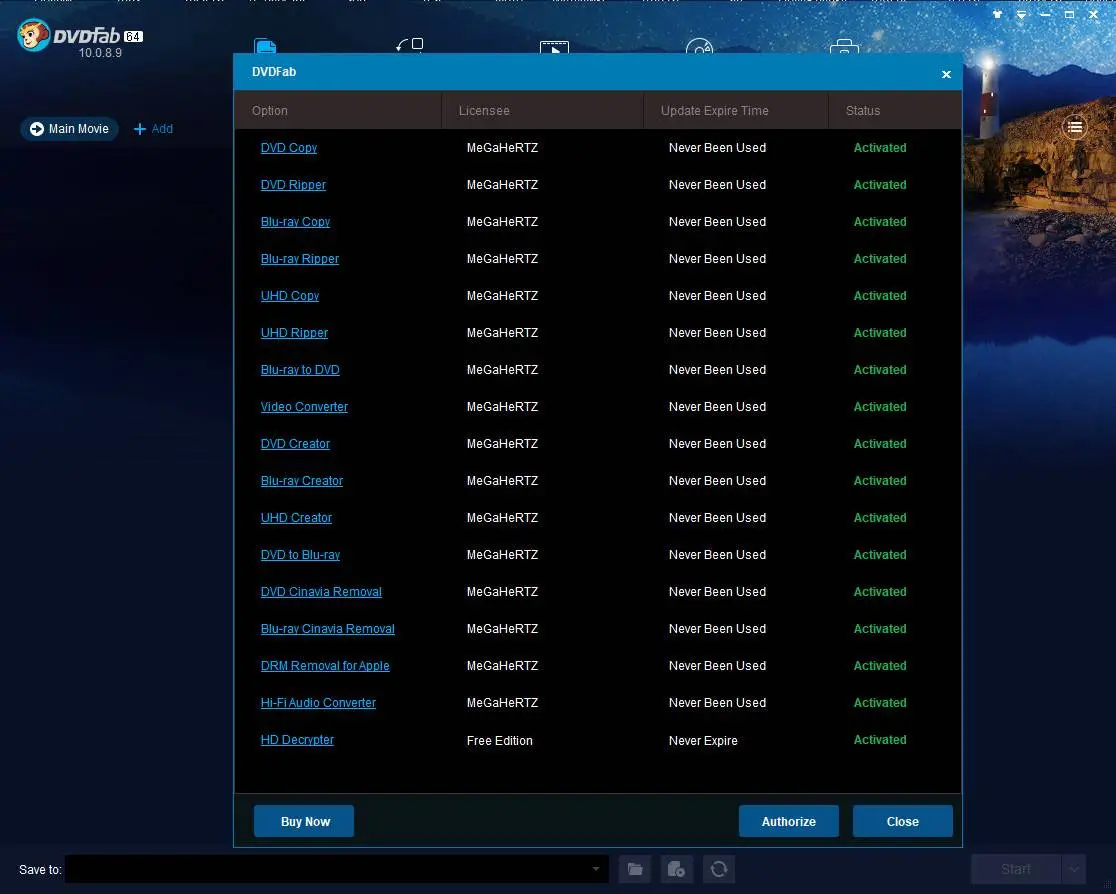Screen dimensions: 1116x894
Task: Click the save to ISO image icon
Action: click(x=676, y=869)
